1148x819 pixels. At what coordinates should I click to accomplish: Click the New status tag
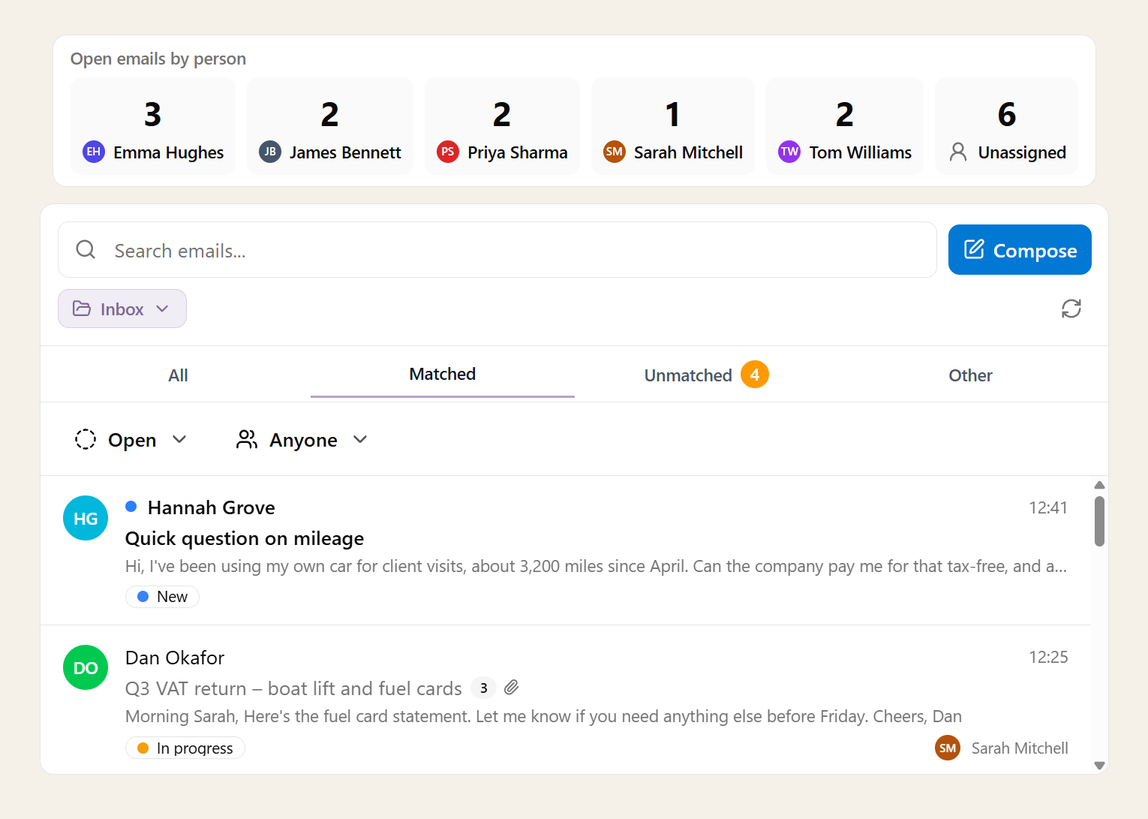point(163,597)
